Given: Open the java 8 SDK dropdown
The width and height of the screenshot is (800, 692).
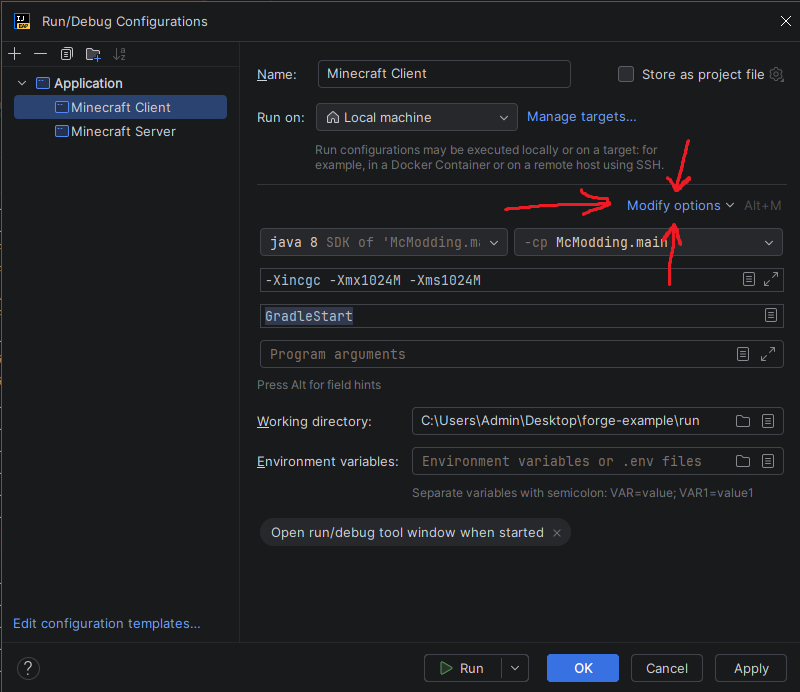Looking at the screenshot, I should click(x=384, y=242).
